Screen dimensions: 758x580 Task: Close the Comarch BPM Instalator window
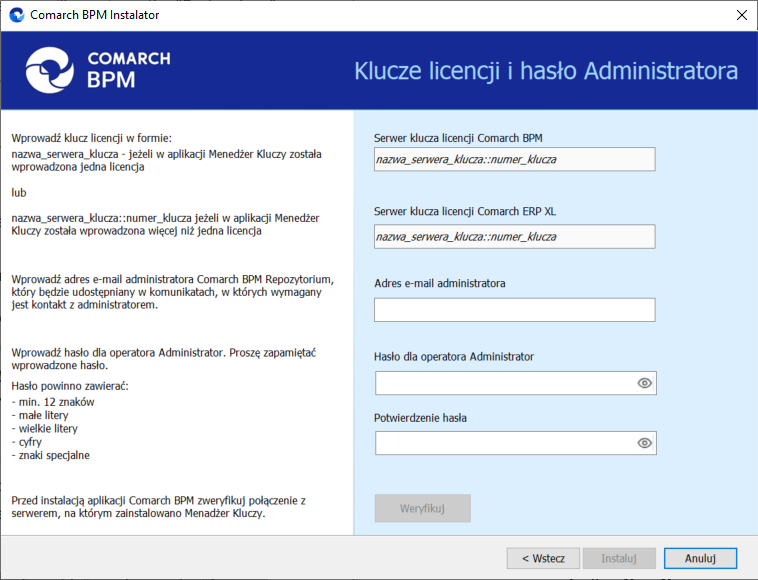[742, 15]
